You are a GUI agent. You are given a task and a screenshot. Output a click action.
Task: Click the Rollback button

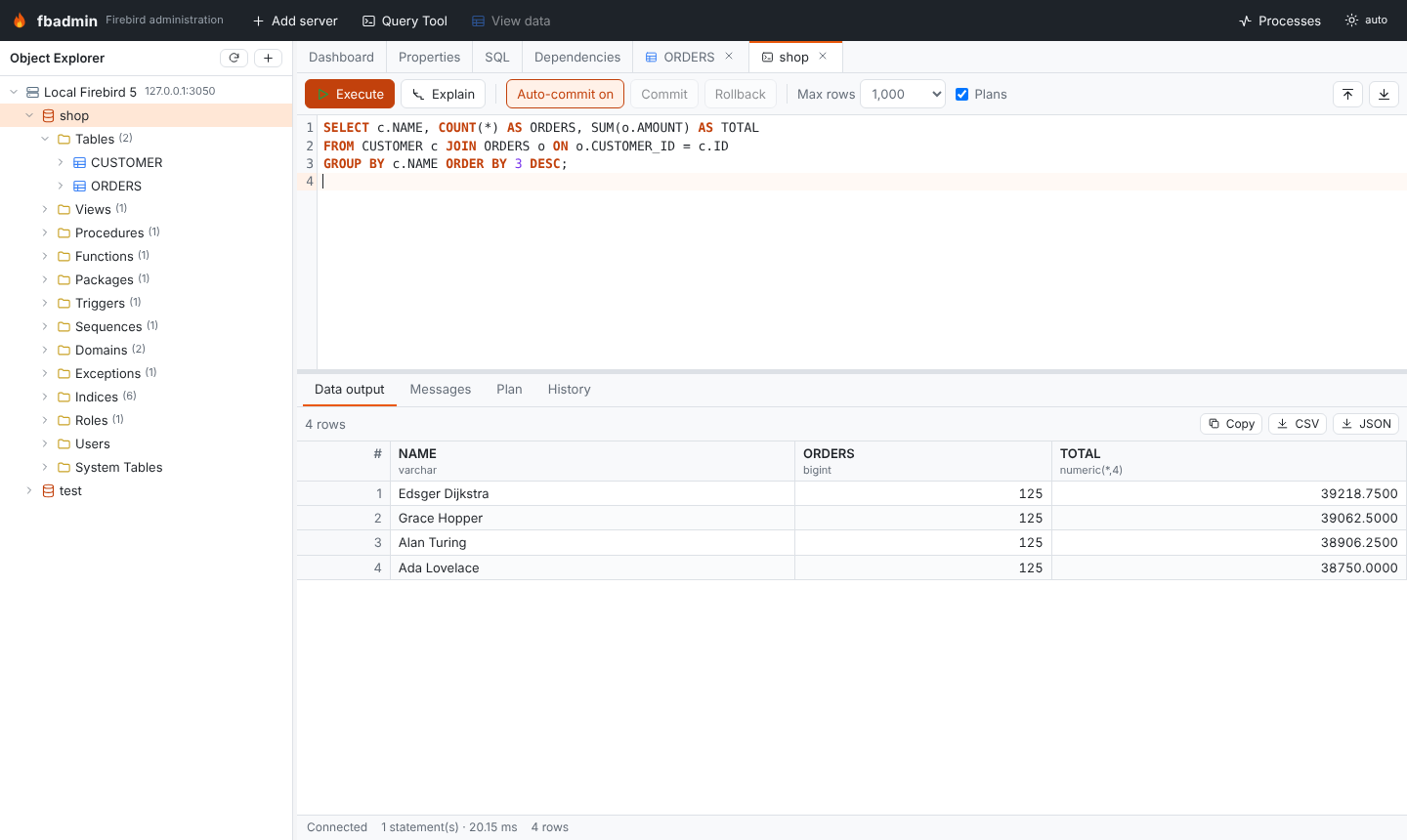pyautogui.click(x=740, y=94)
